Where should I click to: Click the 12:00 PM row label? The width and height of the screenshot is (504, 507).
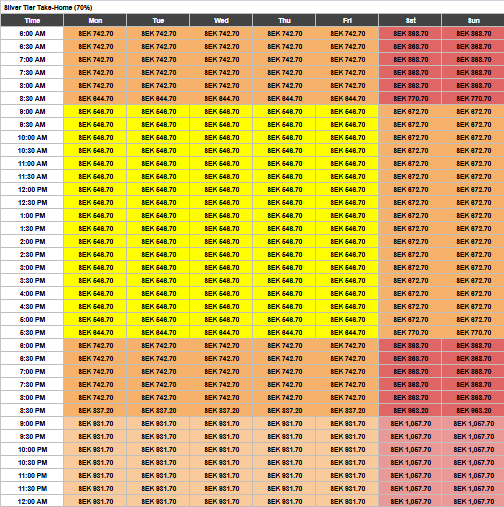[x=32, y=190]
